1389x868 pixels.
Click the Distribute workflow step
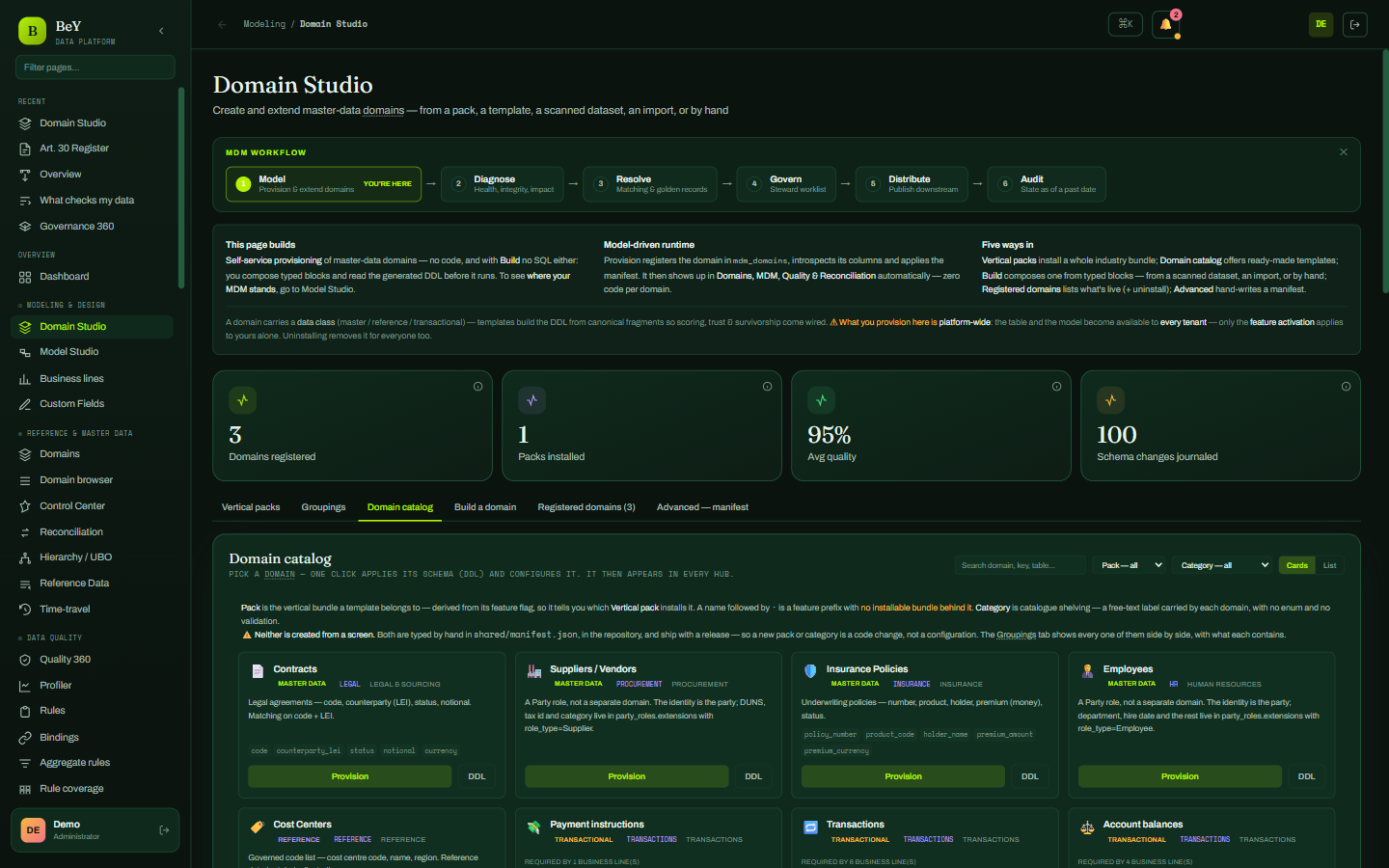tap(912, 184)
